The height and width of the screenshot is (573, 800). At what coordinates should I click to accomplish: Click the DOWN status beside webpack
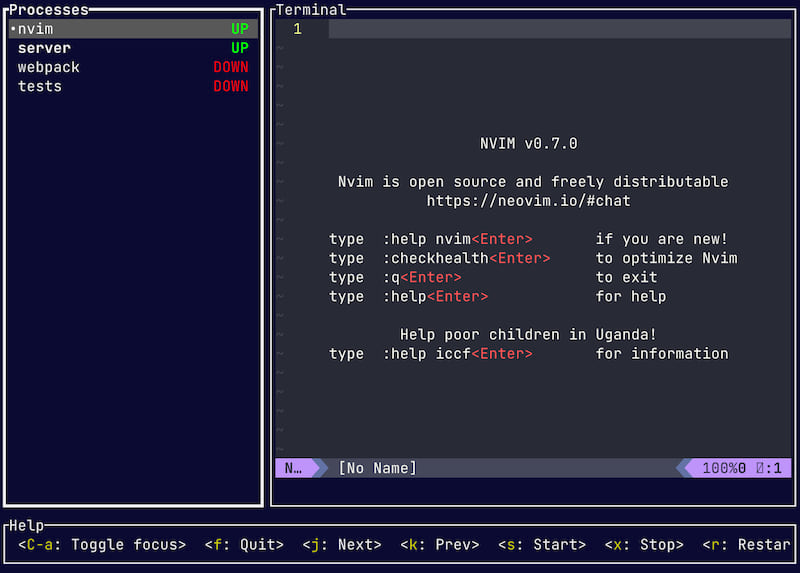click(x=231, y=67)
